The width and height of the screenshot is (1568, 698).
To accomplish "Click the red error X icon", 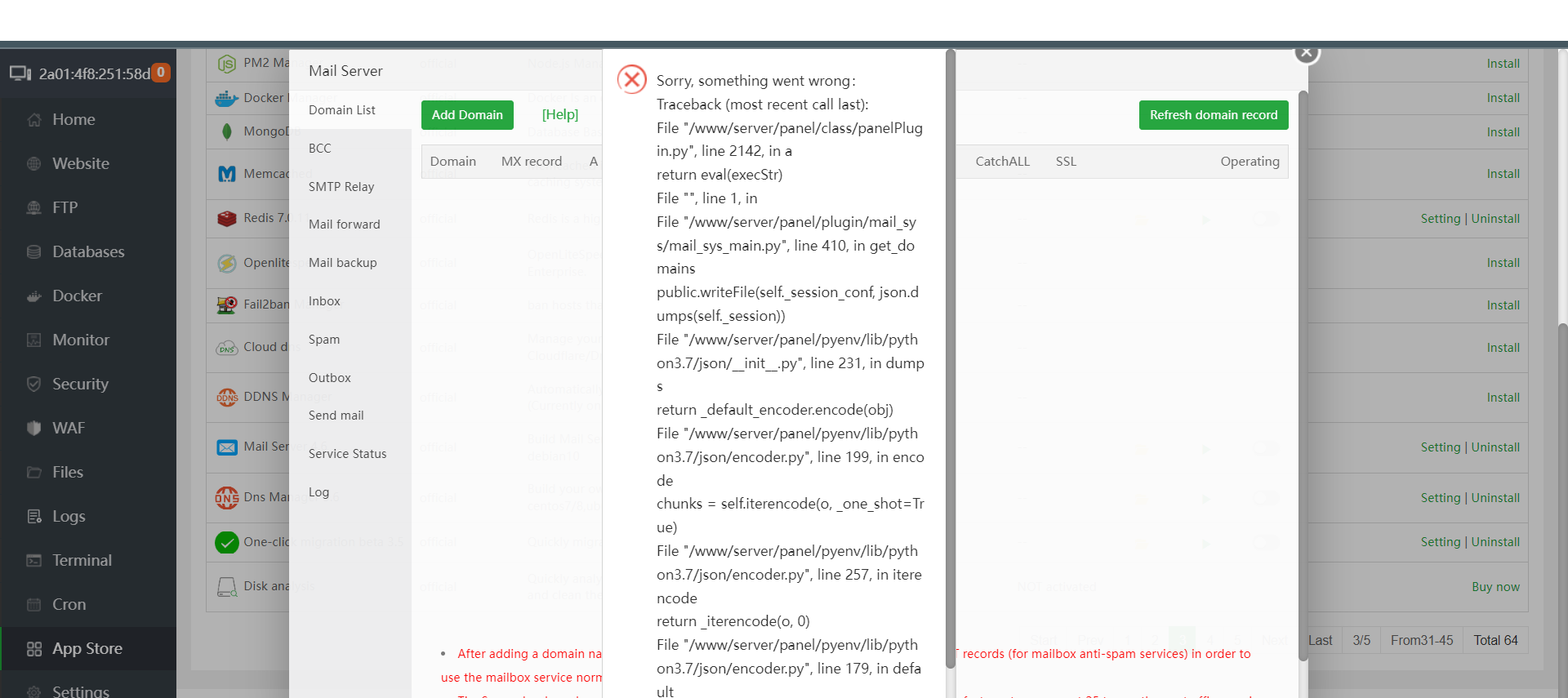I will 632,80.
